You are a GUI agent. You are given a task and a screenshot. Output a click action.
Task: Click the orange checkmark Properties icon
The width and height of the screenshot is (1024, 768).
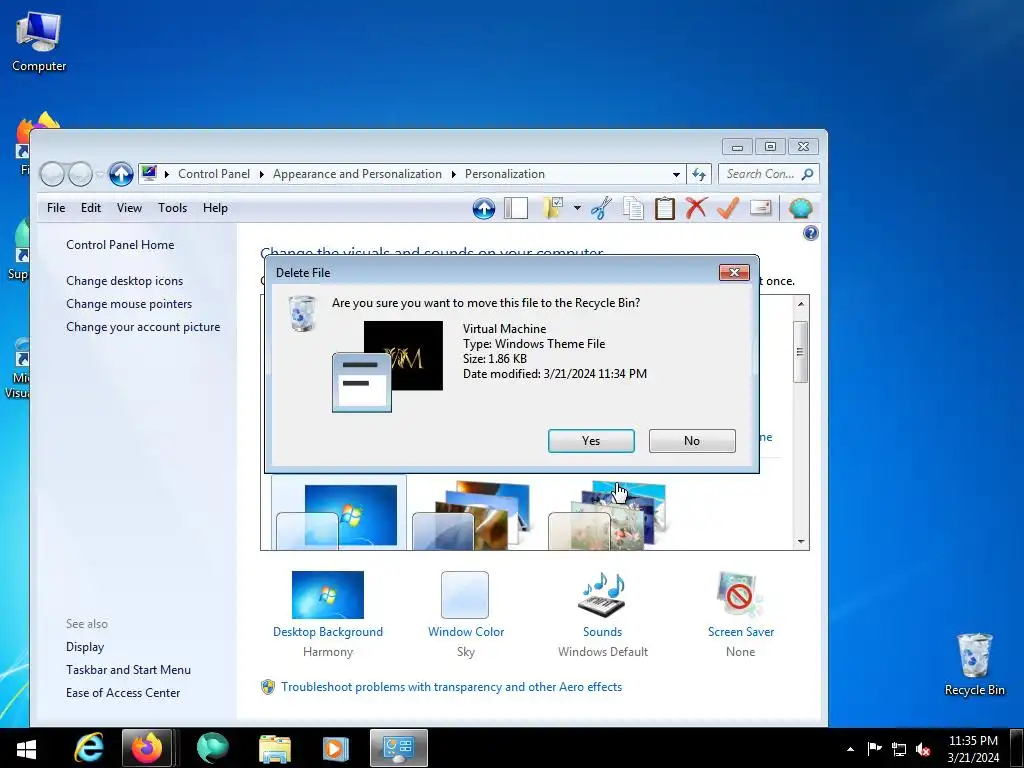pyautogui.click(x=728, y=208)
